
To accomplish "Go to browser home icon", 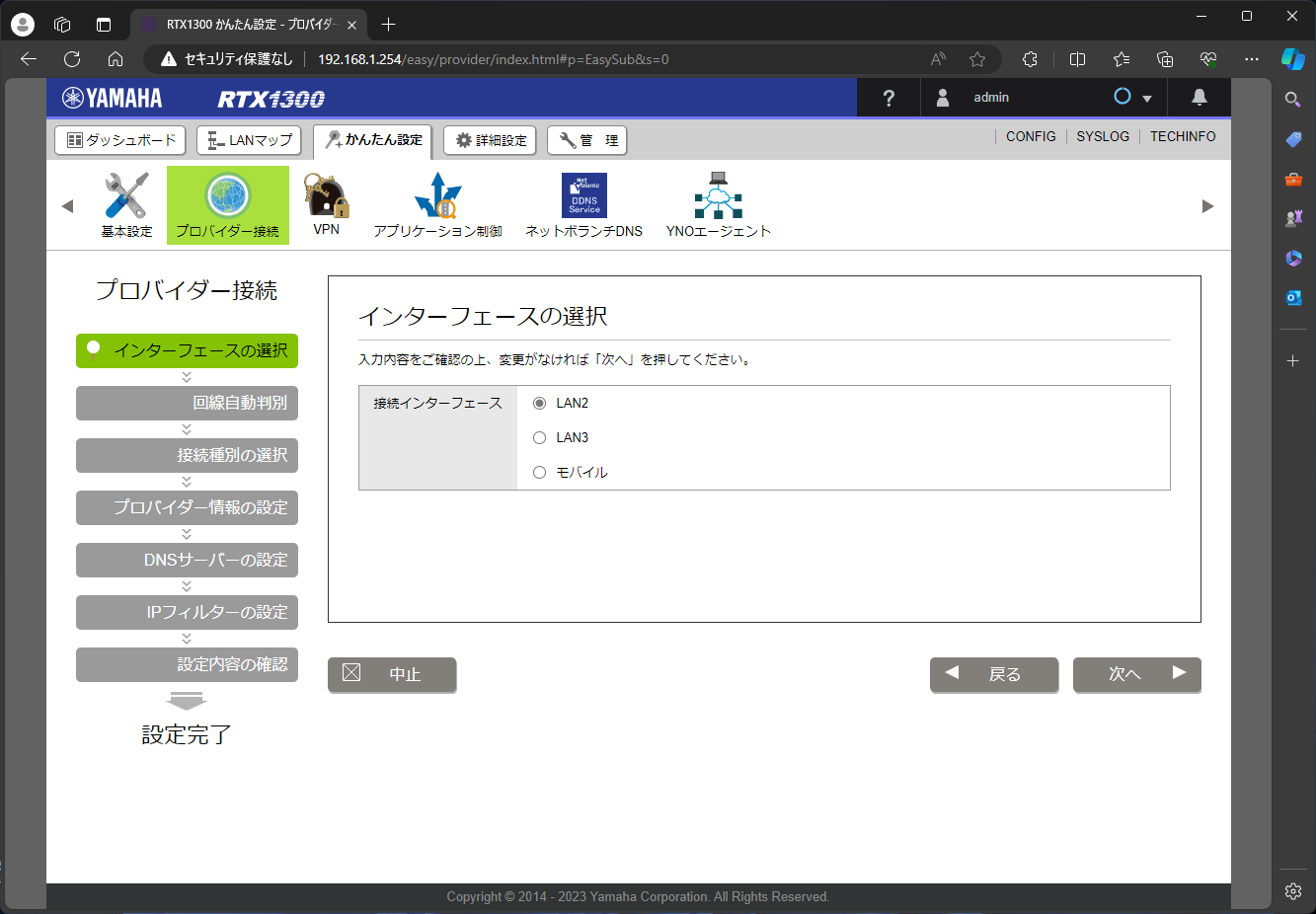I will pos(116,59).
